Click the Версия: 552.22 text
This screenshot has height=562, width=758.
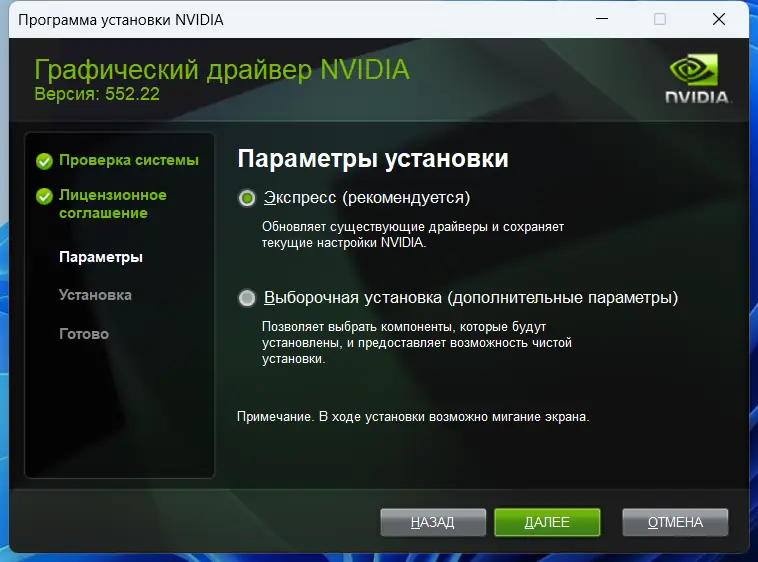[x=97, y=94]
